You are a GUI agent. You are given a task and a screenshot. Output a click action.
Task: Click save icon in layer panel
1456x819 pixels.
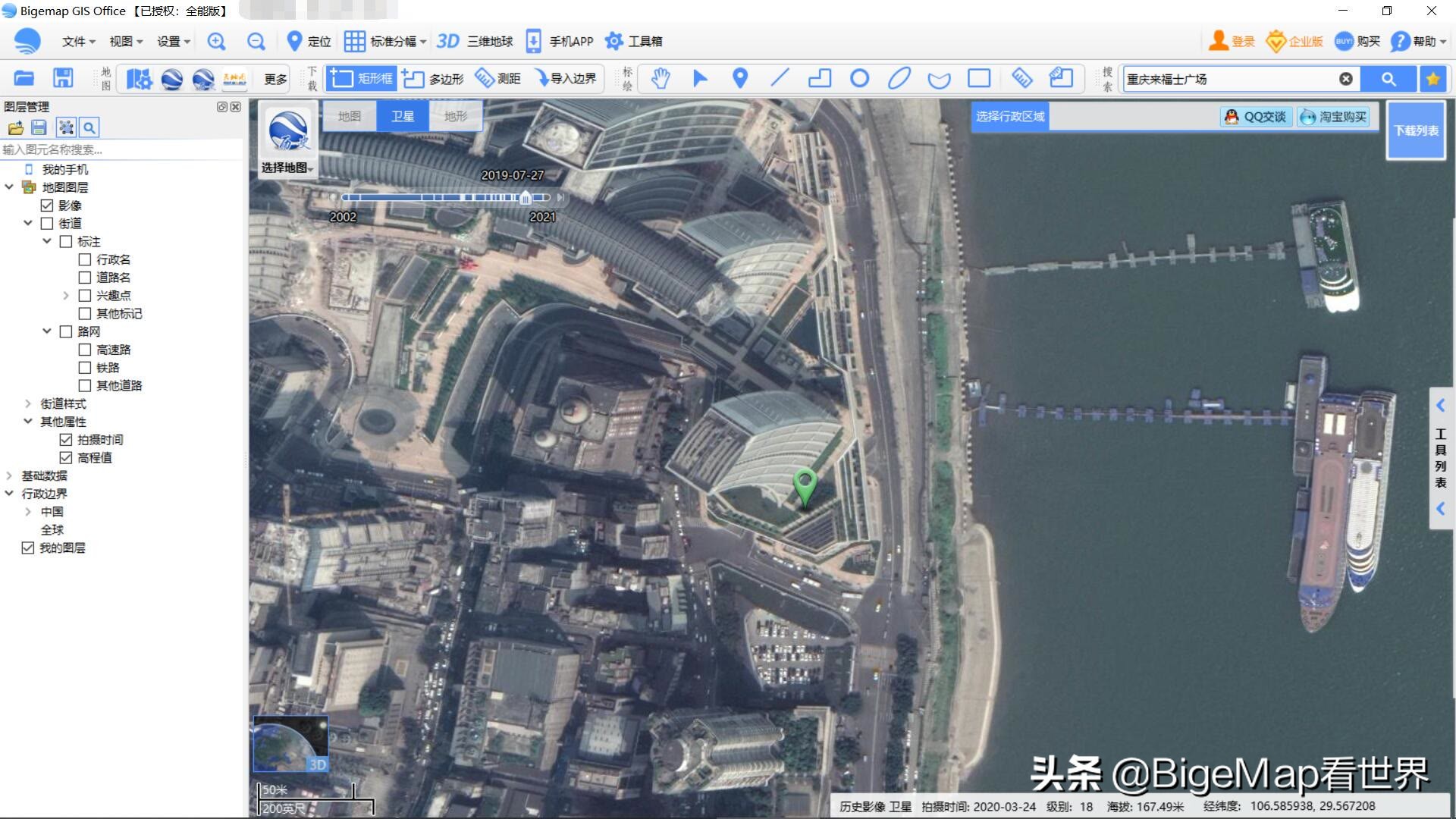(x=39, y=127)
